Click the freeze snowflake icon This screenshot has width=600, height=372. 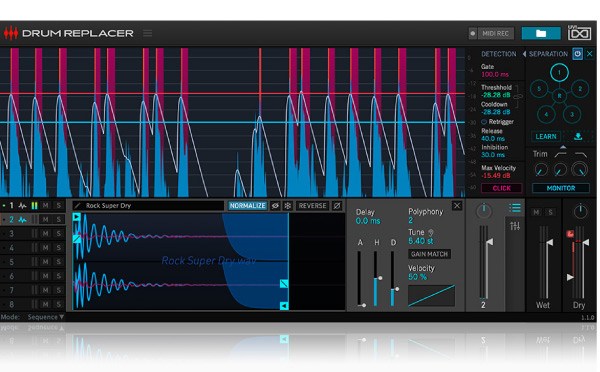tap(288, 206)
